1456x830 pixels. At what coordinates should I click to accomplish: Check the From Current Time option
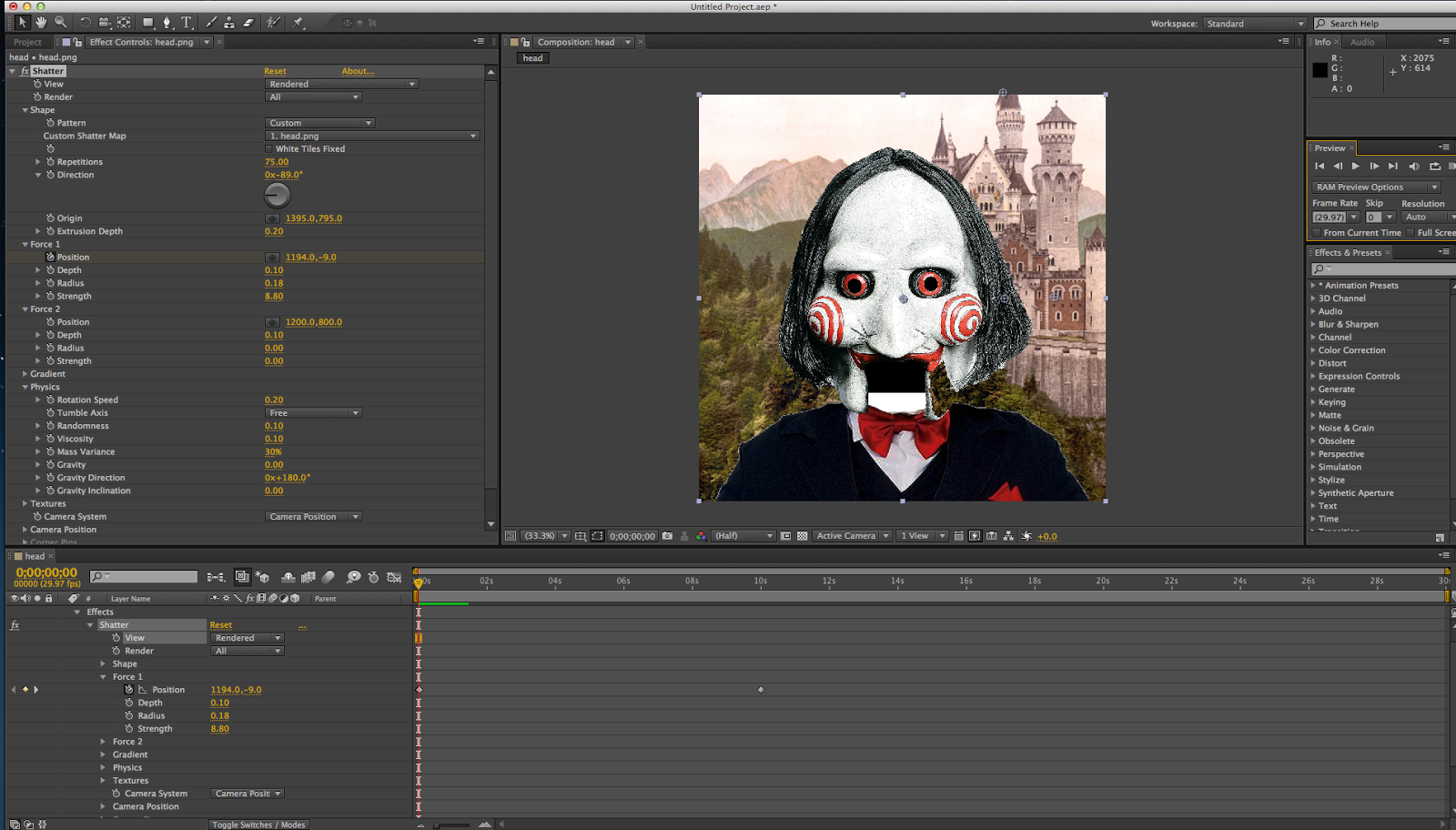[x=1317, y=233]
